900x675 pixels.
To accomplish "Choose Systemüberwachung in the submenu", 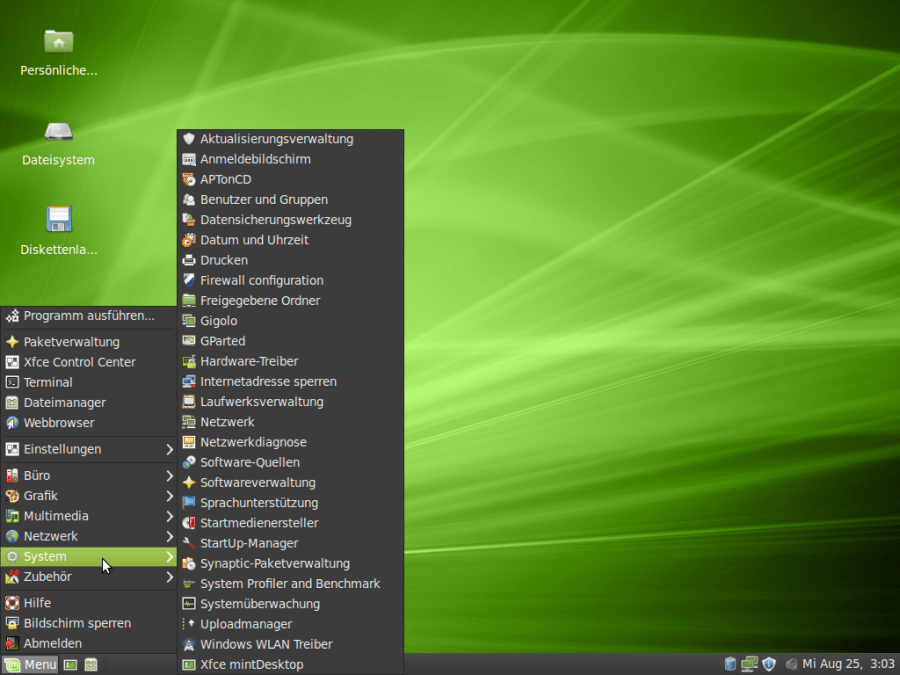I will 259,604.
